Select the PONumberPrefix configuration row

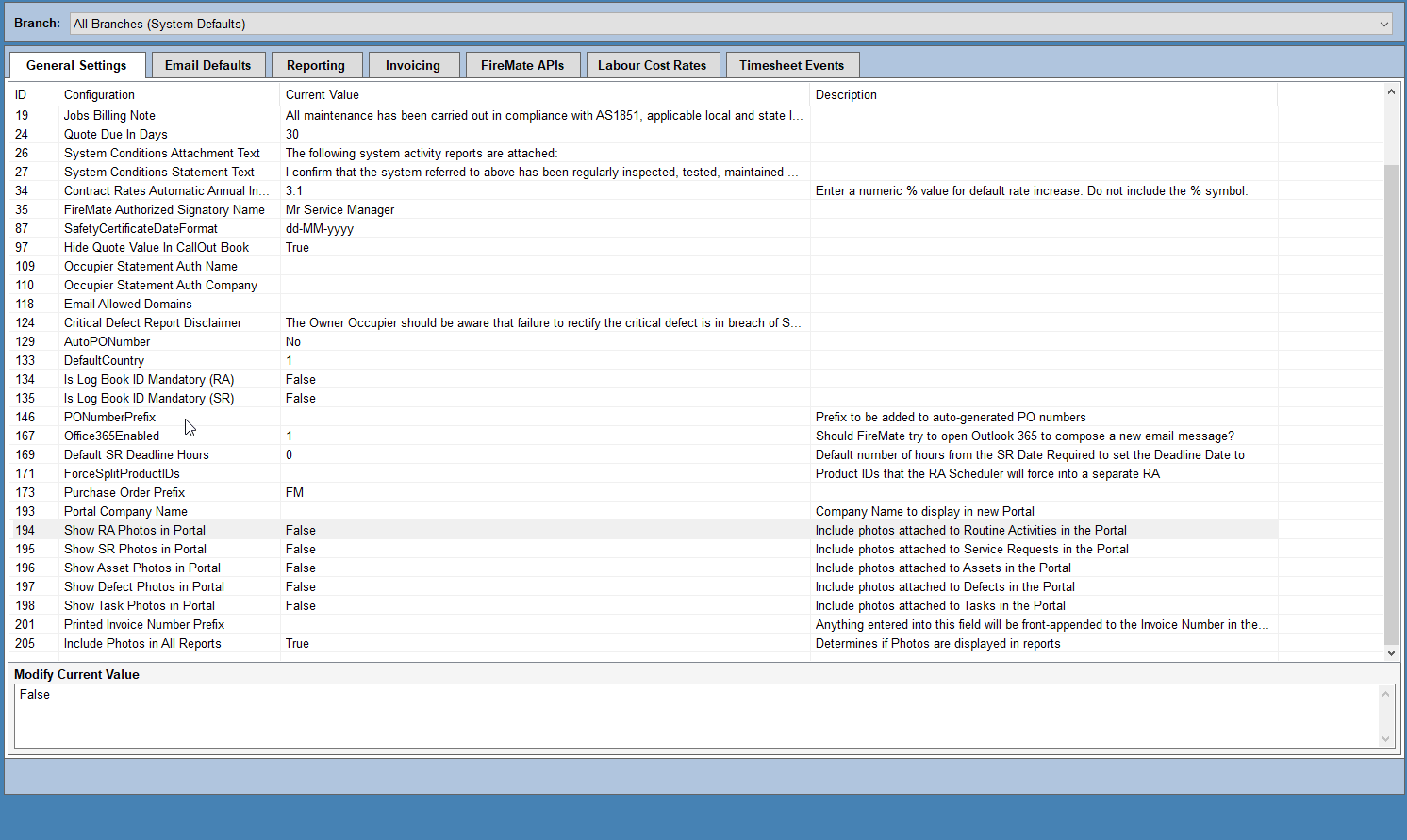(377, 417)
